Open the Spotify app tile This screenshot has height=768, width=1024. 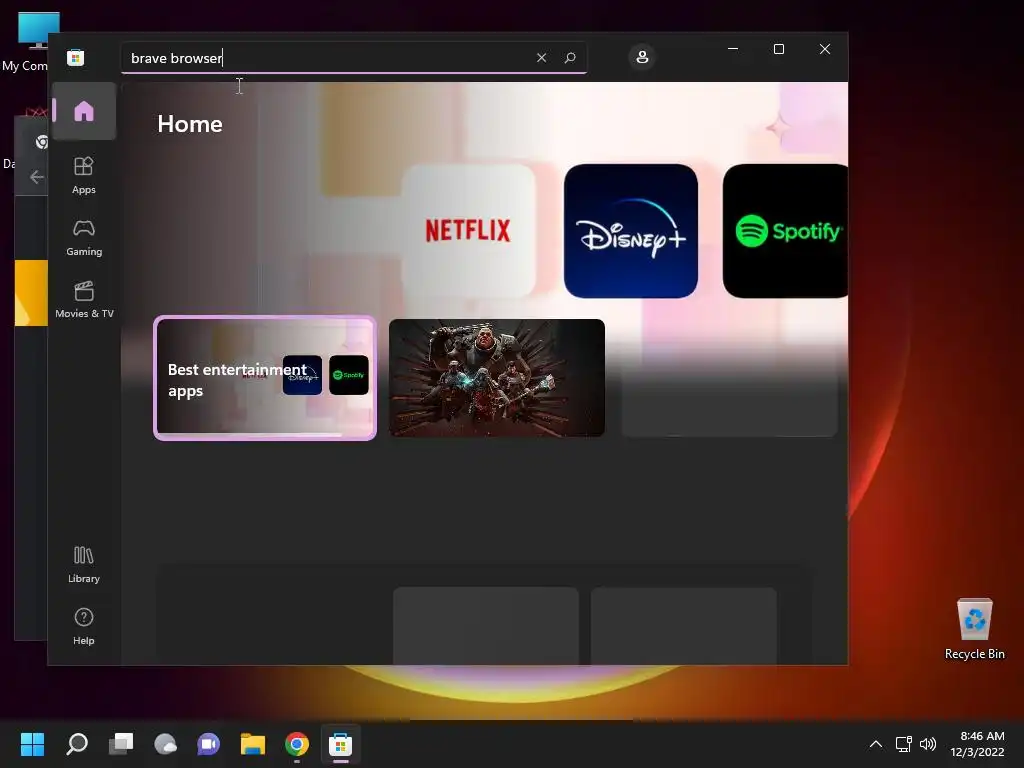(786, 231)
